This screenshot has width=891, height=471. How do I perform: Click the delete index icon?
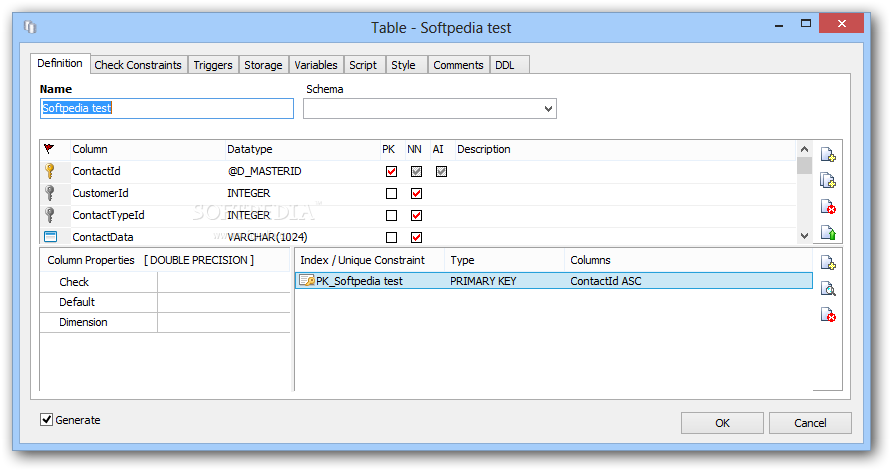coord(828,315)
